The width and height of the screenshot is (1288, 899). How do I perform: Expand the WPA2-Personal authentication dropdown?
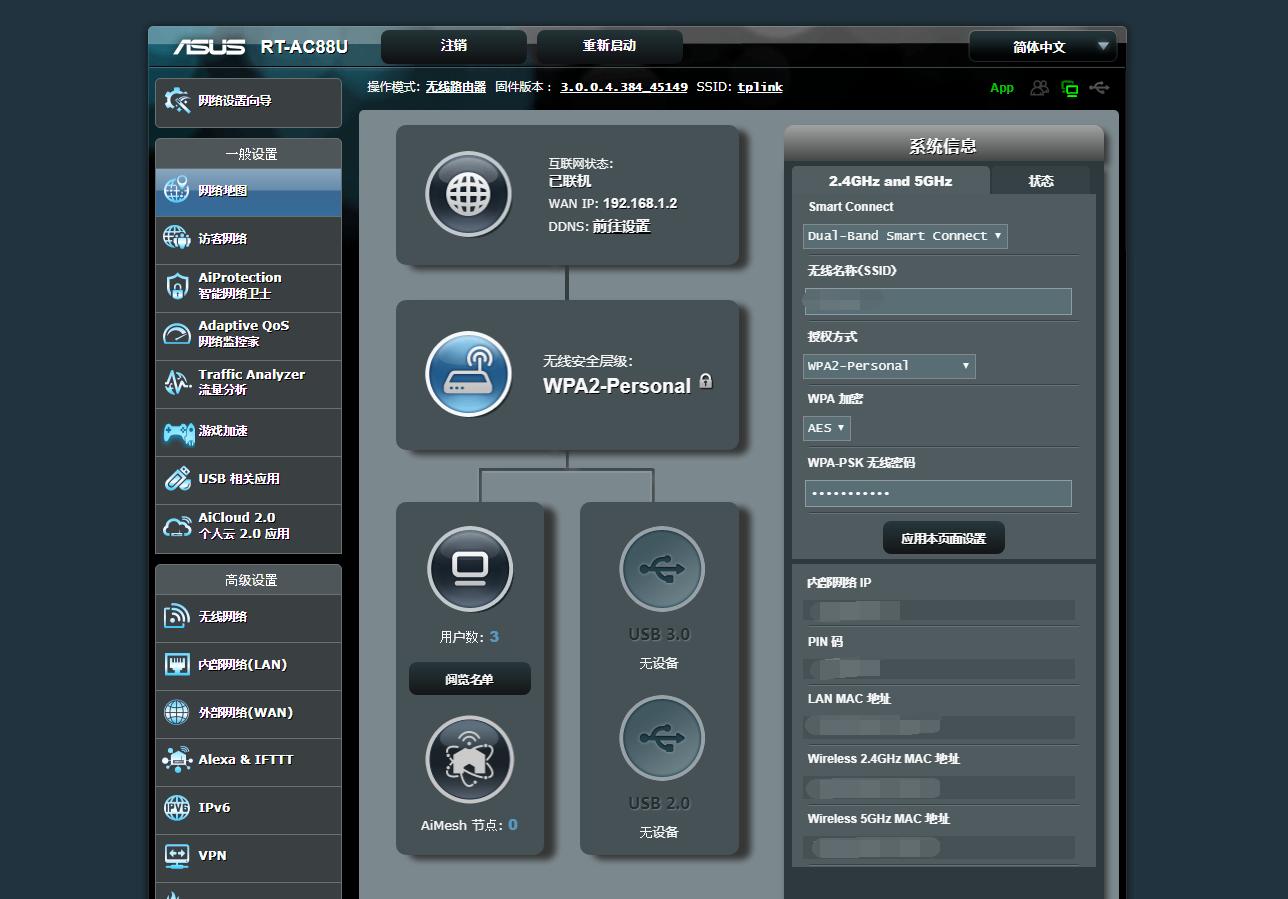889,366
